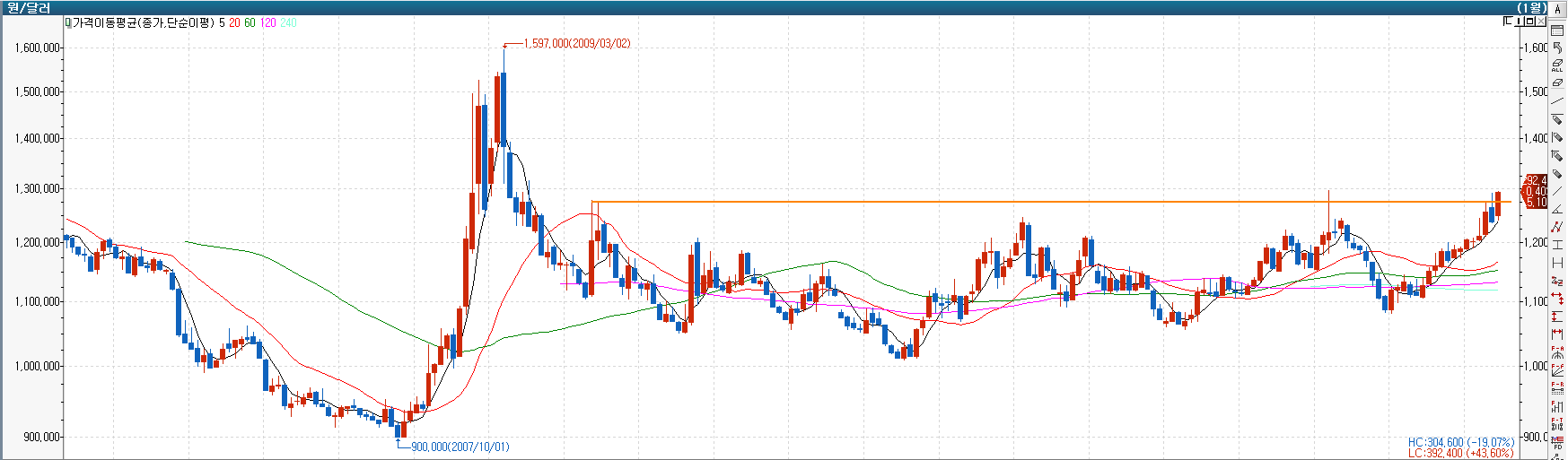Expand the FD tool at toolbar bottom
Image resolution: width=1568 pixels, height=460 pixels.
(x=1557, y=441)
